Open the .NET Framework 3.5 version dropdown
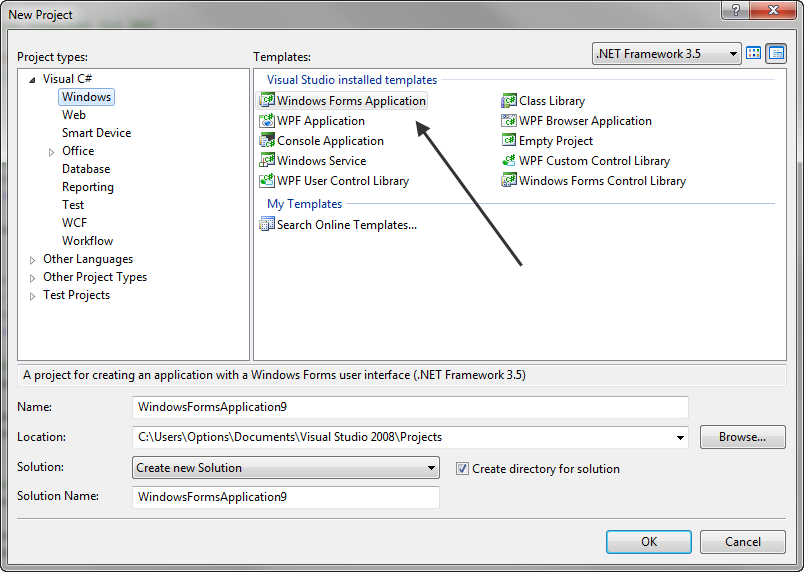The height and width of the screenshot is (572, 804). 667,53
